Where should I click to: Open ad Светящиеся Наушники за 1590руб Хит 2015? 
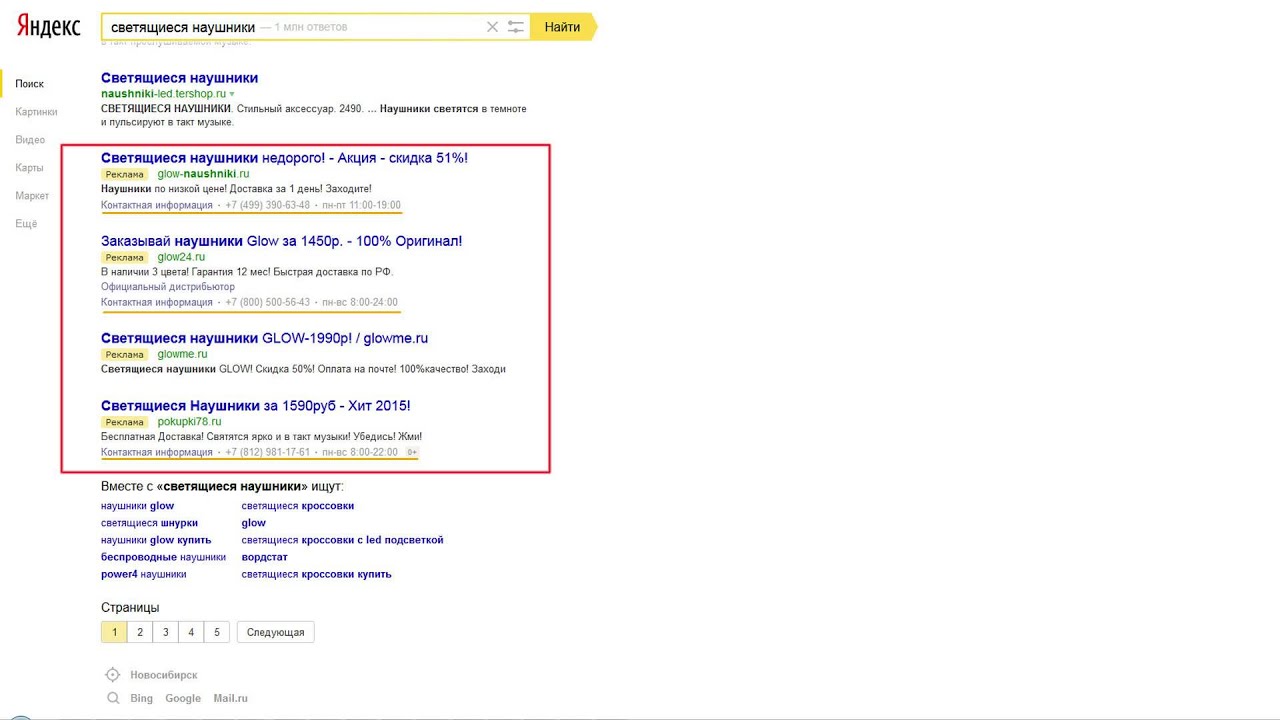click(255, 406)
